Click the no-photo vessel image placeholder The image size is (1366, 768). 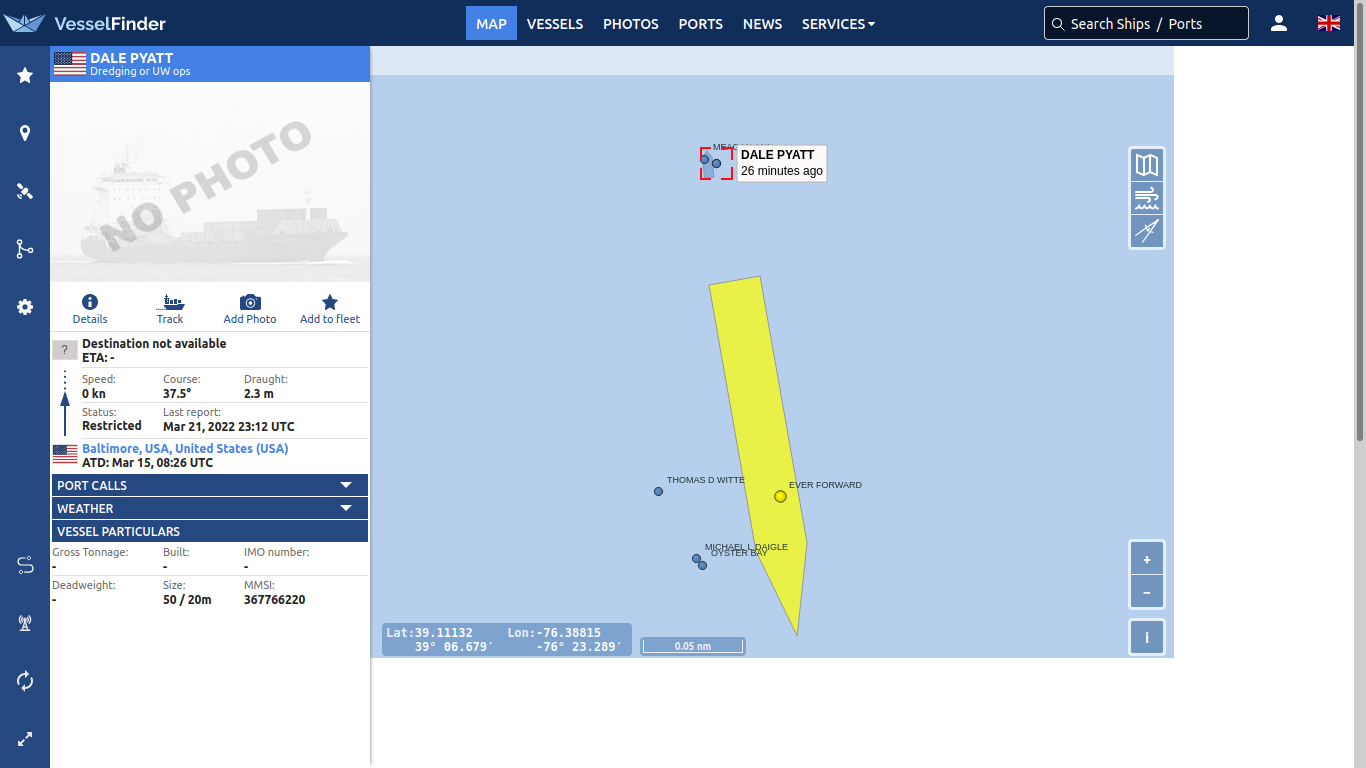(210, 182)
